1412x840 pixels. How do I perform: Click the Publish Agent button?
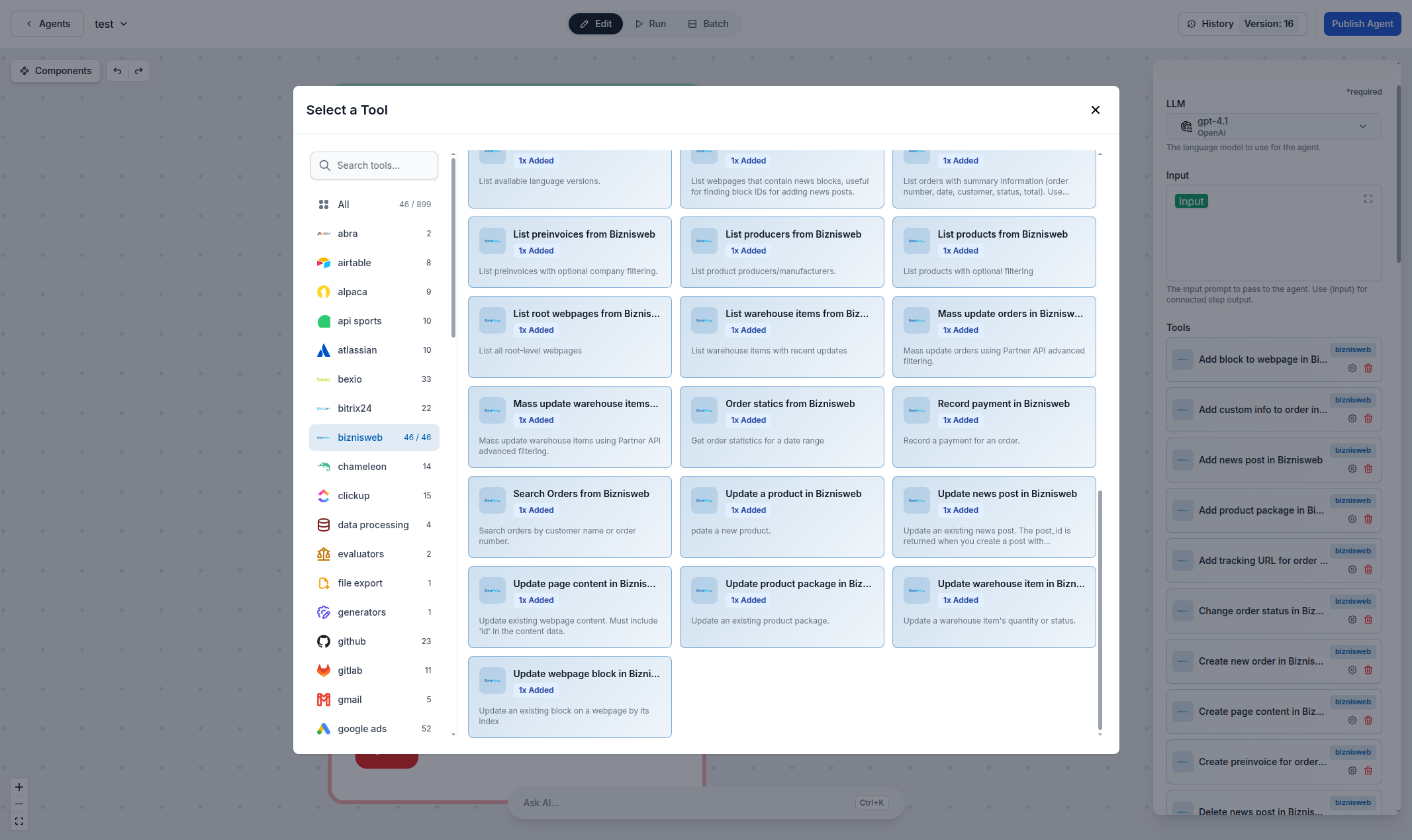1362,23
